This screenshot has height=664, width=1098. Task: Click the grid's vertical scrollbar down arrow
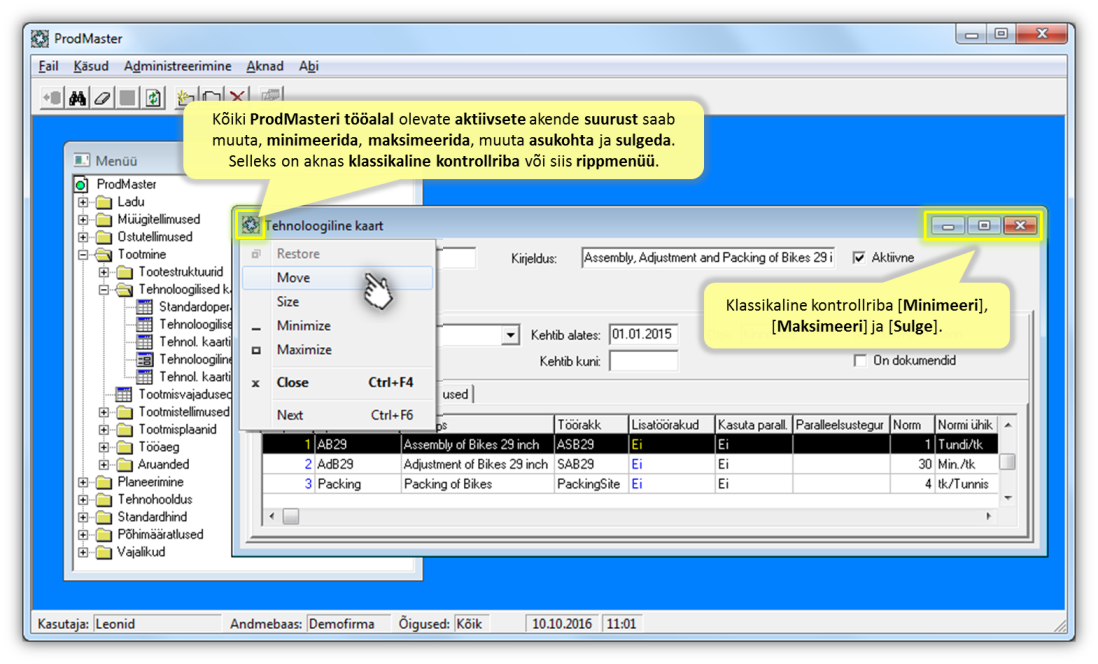coord(1008,498)
